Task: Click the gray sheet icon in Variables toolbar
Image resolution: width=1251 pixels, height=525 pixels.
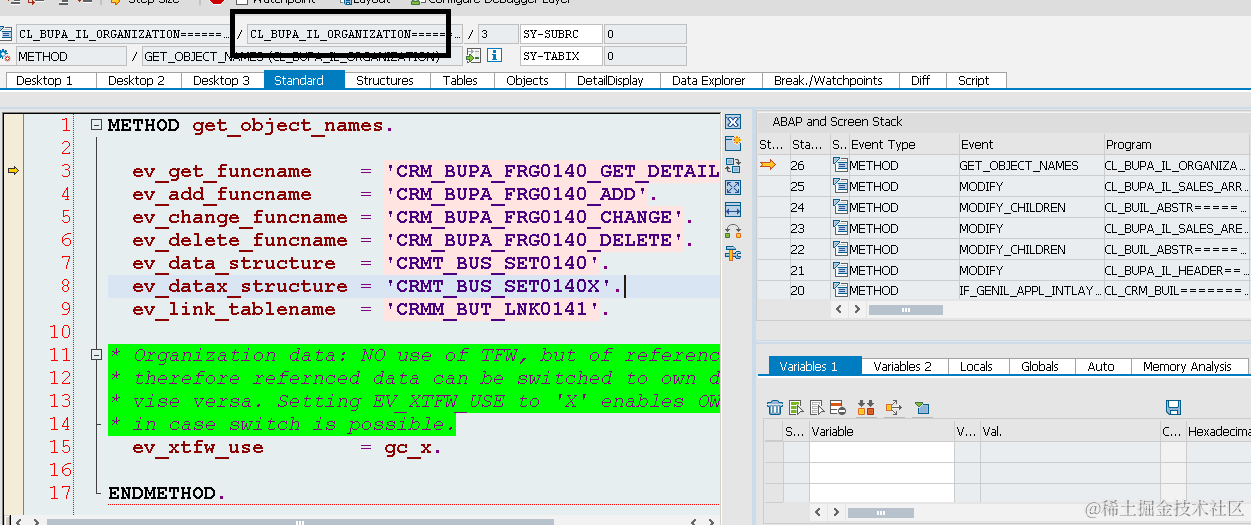Action: pos(817,407)
